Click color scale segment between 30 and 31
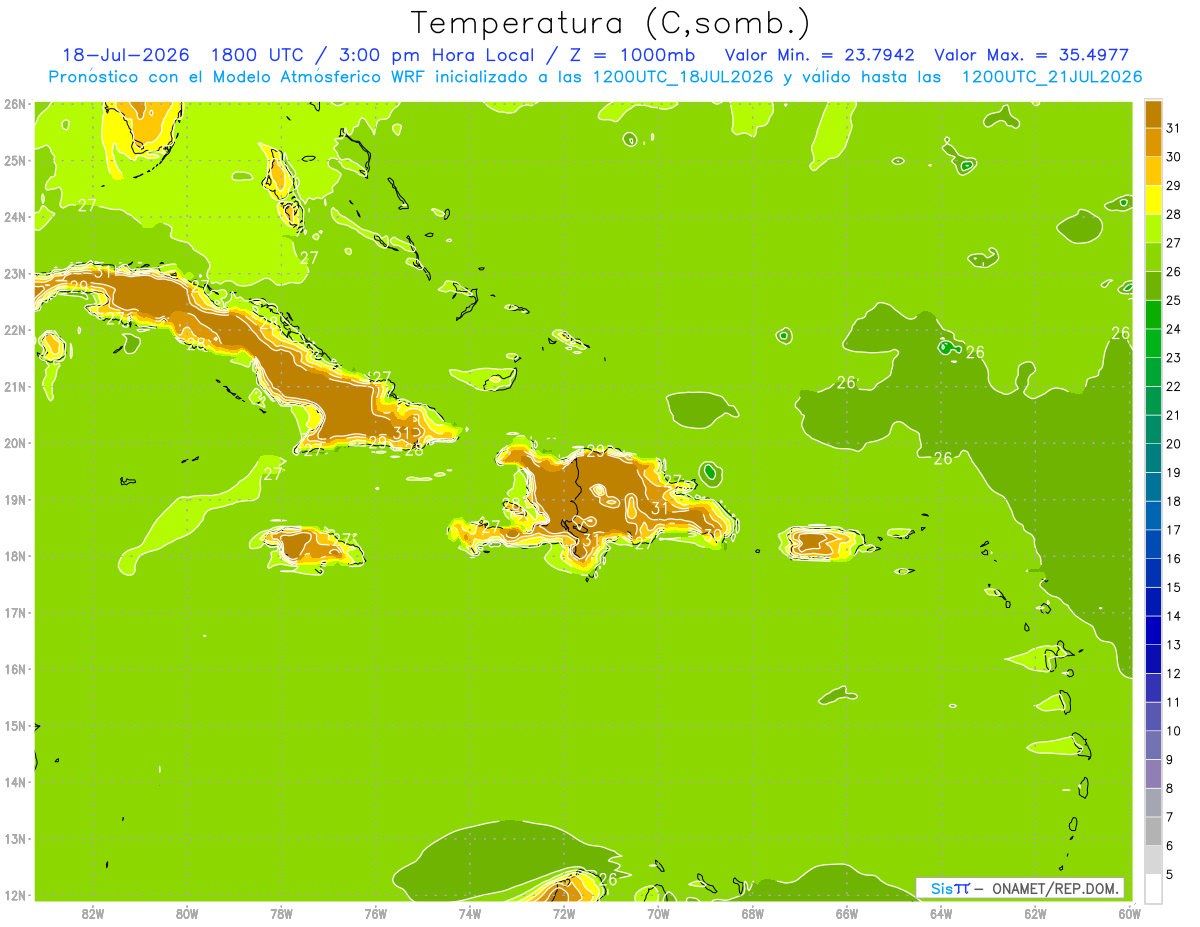 (x=1153, y=142)
